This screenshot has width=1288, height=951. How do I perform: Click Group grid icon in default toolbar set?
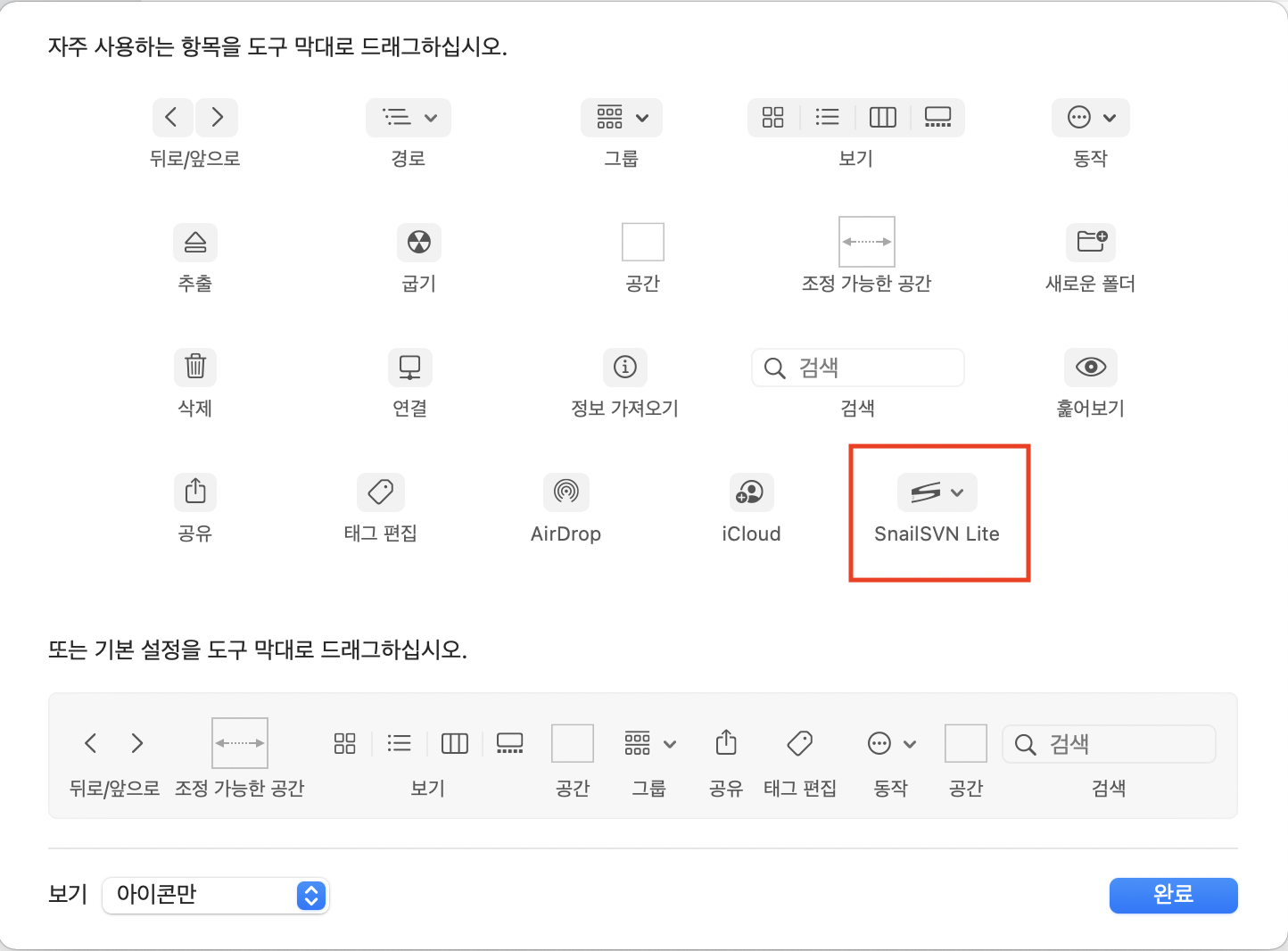pyautogui.click(x=638, y=743)
